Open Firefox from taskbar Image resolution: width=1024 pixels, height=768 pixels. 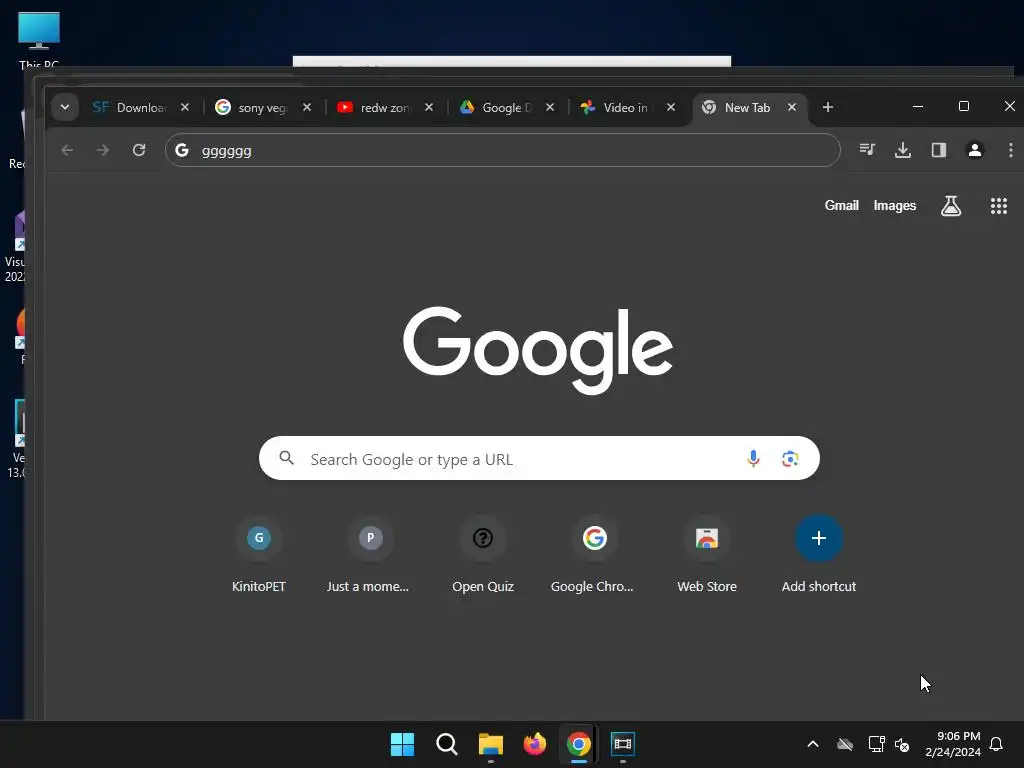click(x=535, y=744)
